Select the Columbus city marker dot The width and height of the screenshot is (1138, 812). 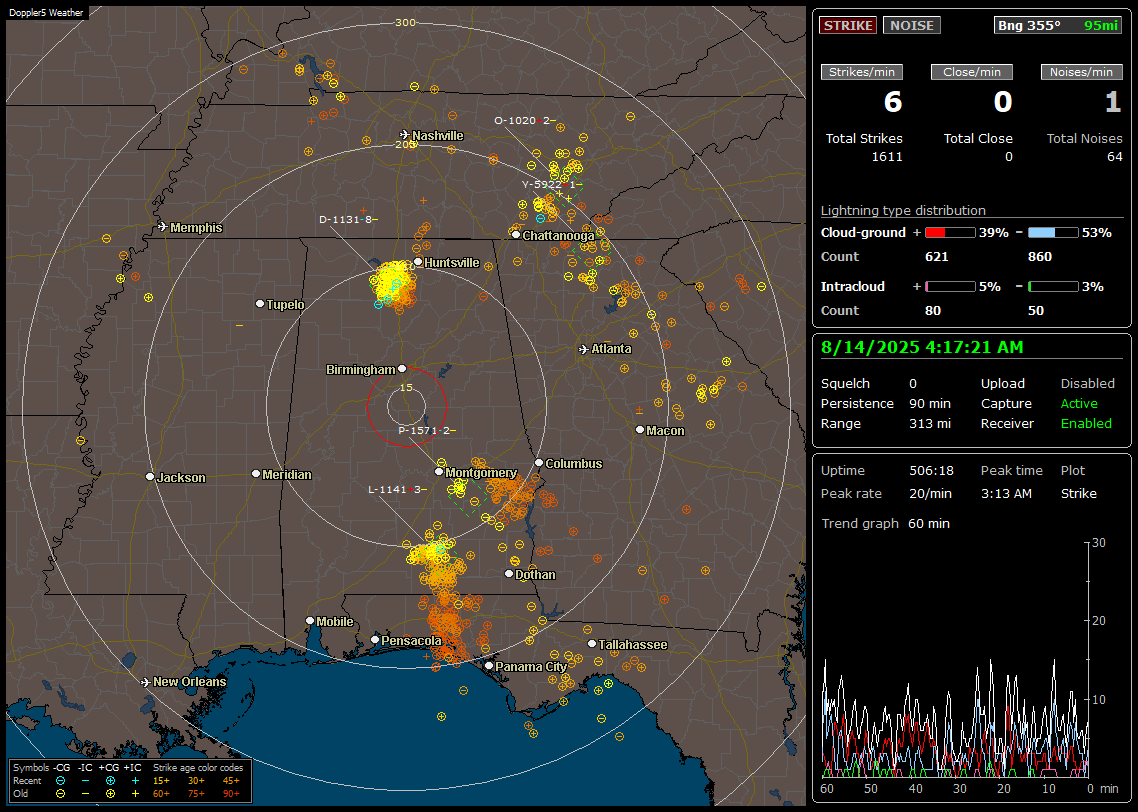(x=539, y=462)
